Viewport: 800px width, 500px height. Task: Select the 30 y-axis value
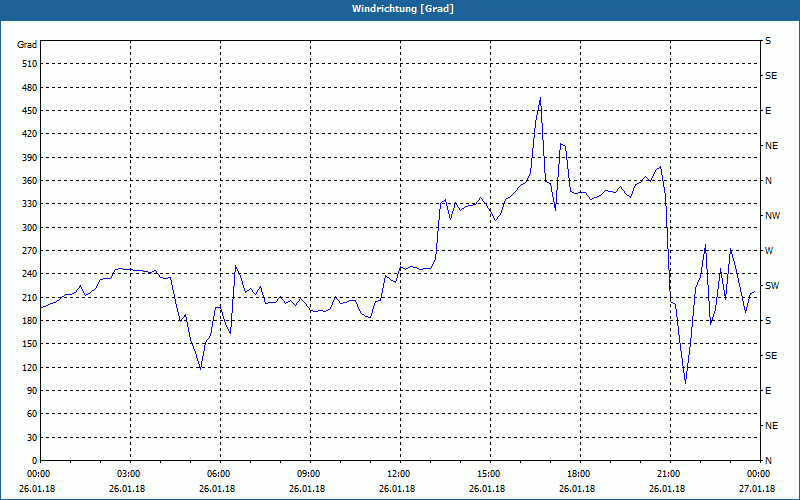pos(32,437)
